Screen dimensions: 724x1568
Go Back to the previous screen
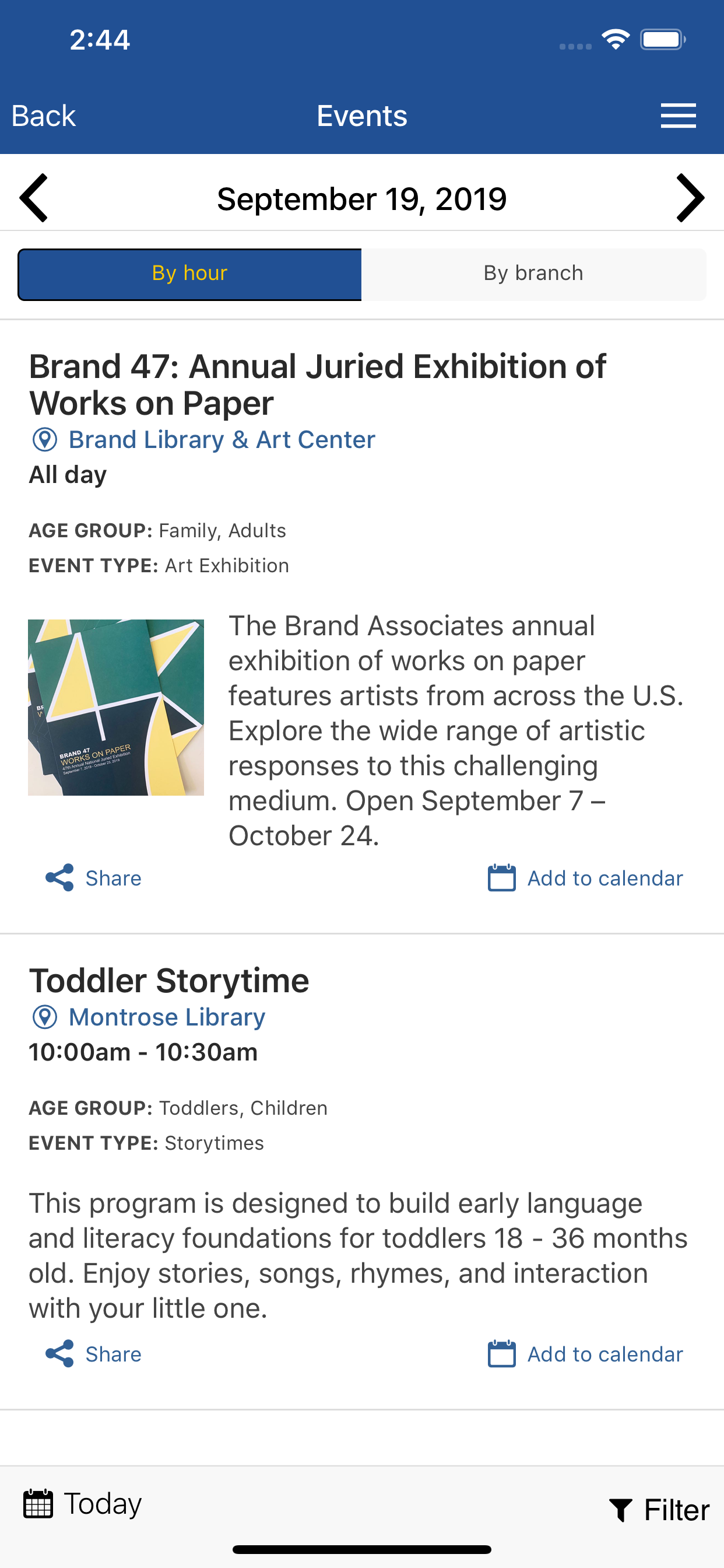click(43, 116)
